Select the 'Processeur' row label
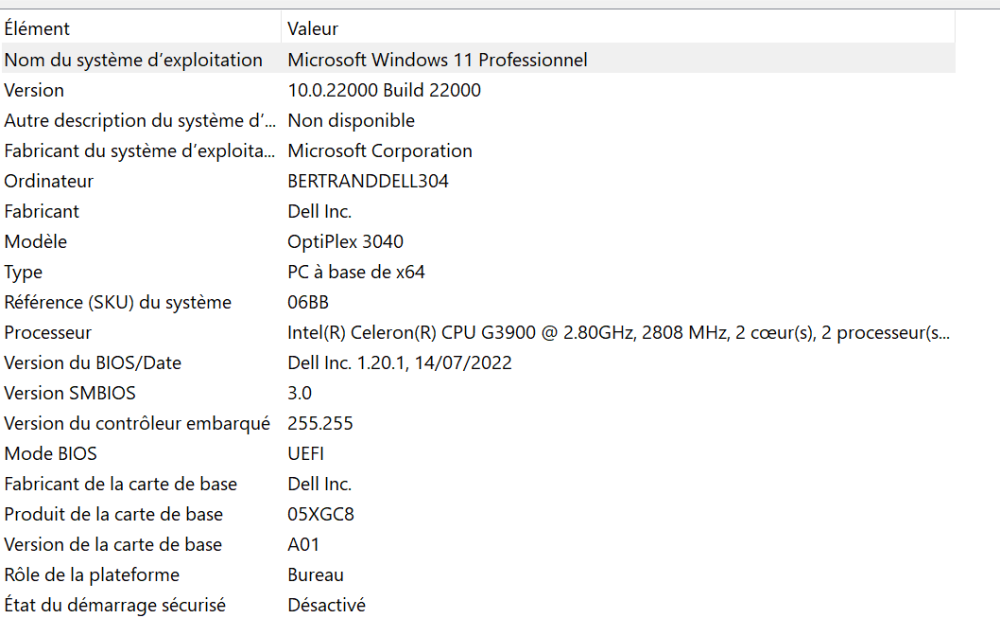The image size is (1000, 618). [48, 333]
